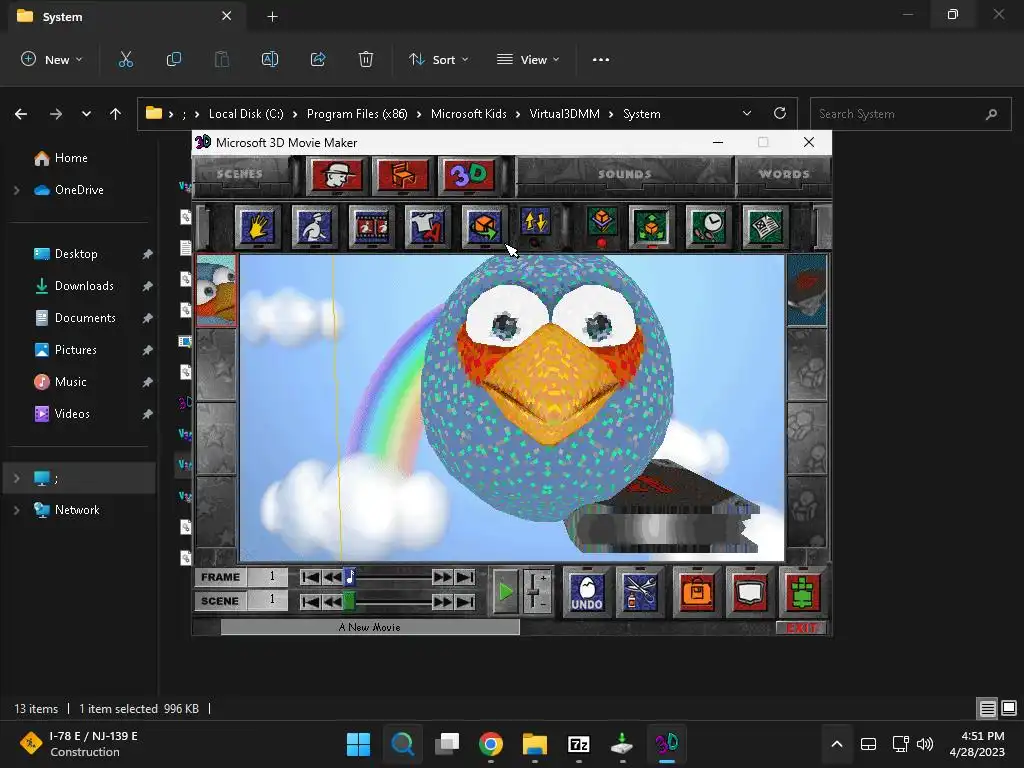Image resolution: width=1024 pixels, height=768 pixels.
Task: Expand the address bar history chevron
Action: [x=746, y=114]
